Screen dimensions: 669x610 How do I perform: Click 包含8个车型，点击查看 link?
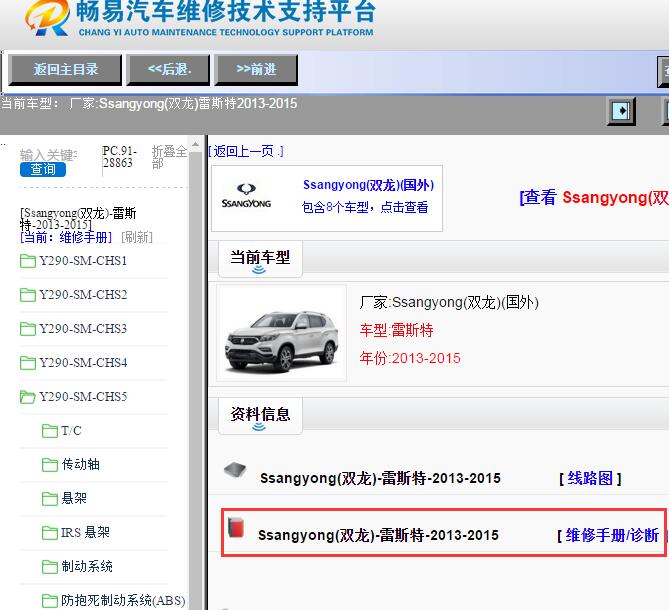point(365,207)
